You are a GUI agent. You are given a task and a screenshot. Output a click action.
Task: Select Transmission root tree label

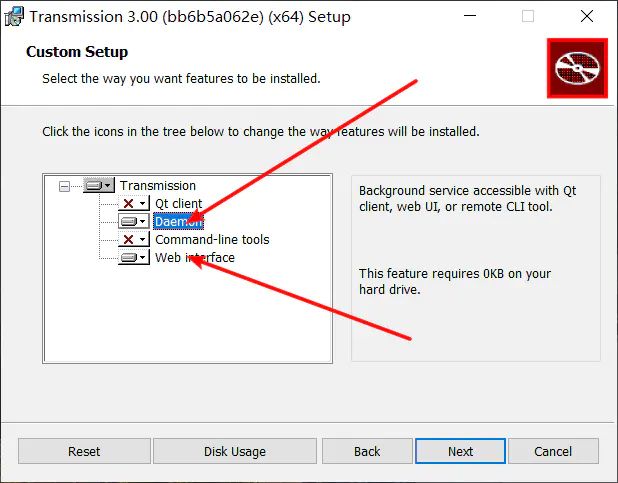157,186
